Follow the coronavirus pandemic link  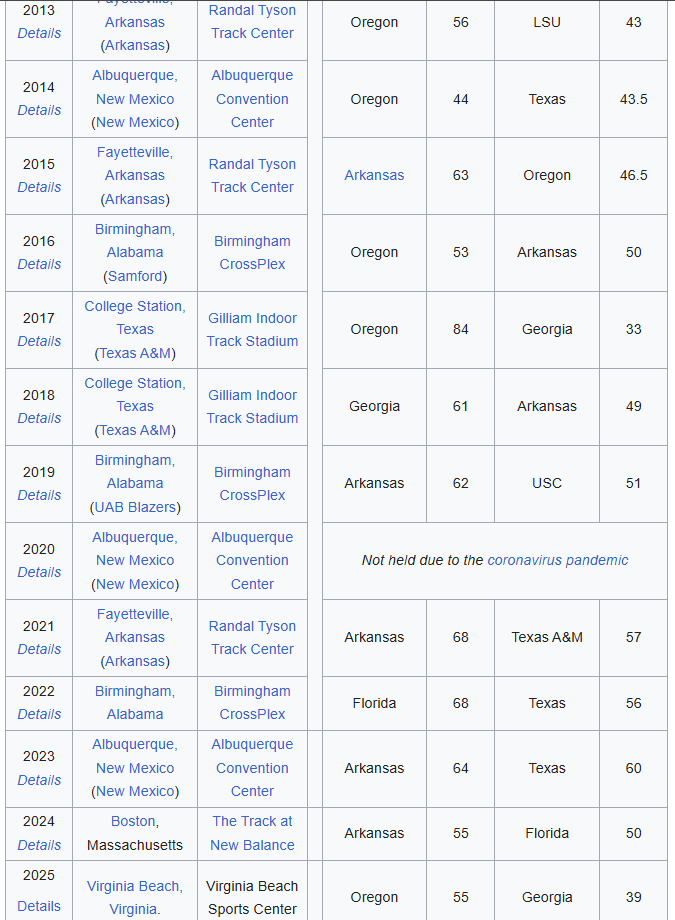(x=558, y=560)
